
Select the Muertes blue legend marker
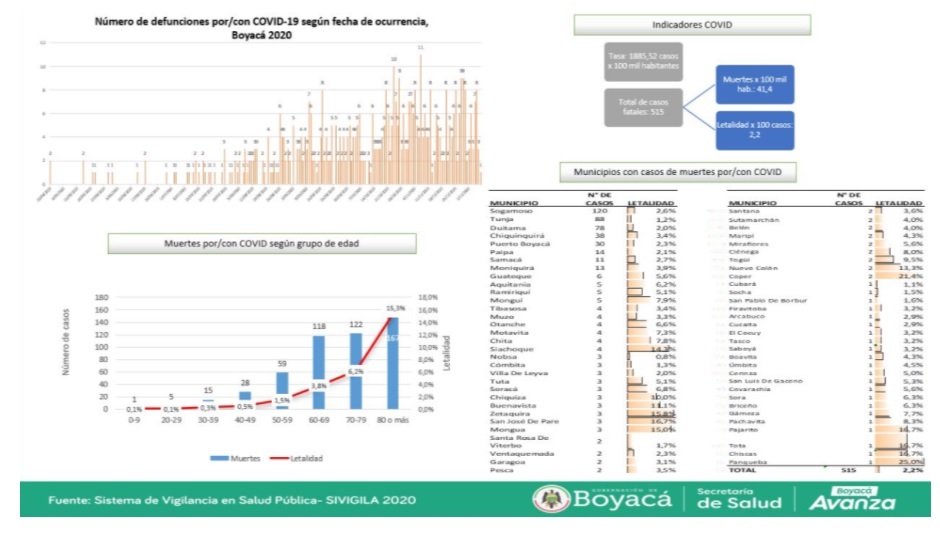(218, 458)
